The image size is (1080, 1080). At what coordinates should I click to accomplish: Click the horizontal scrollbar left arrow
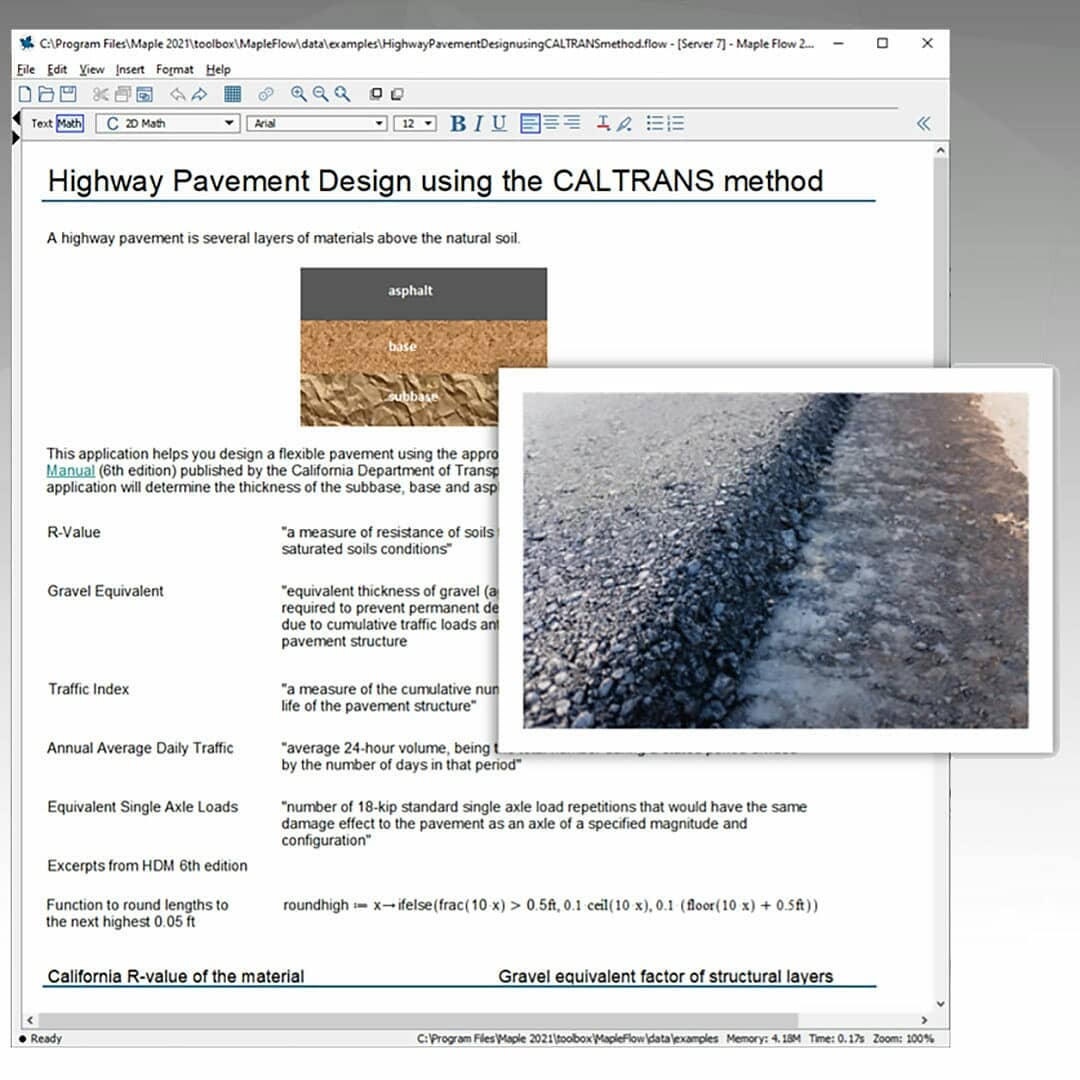30,1019
